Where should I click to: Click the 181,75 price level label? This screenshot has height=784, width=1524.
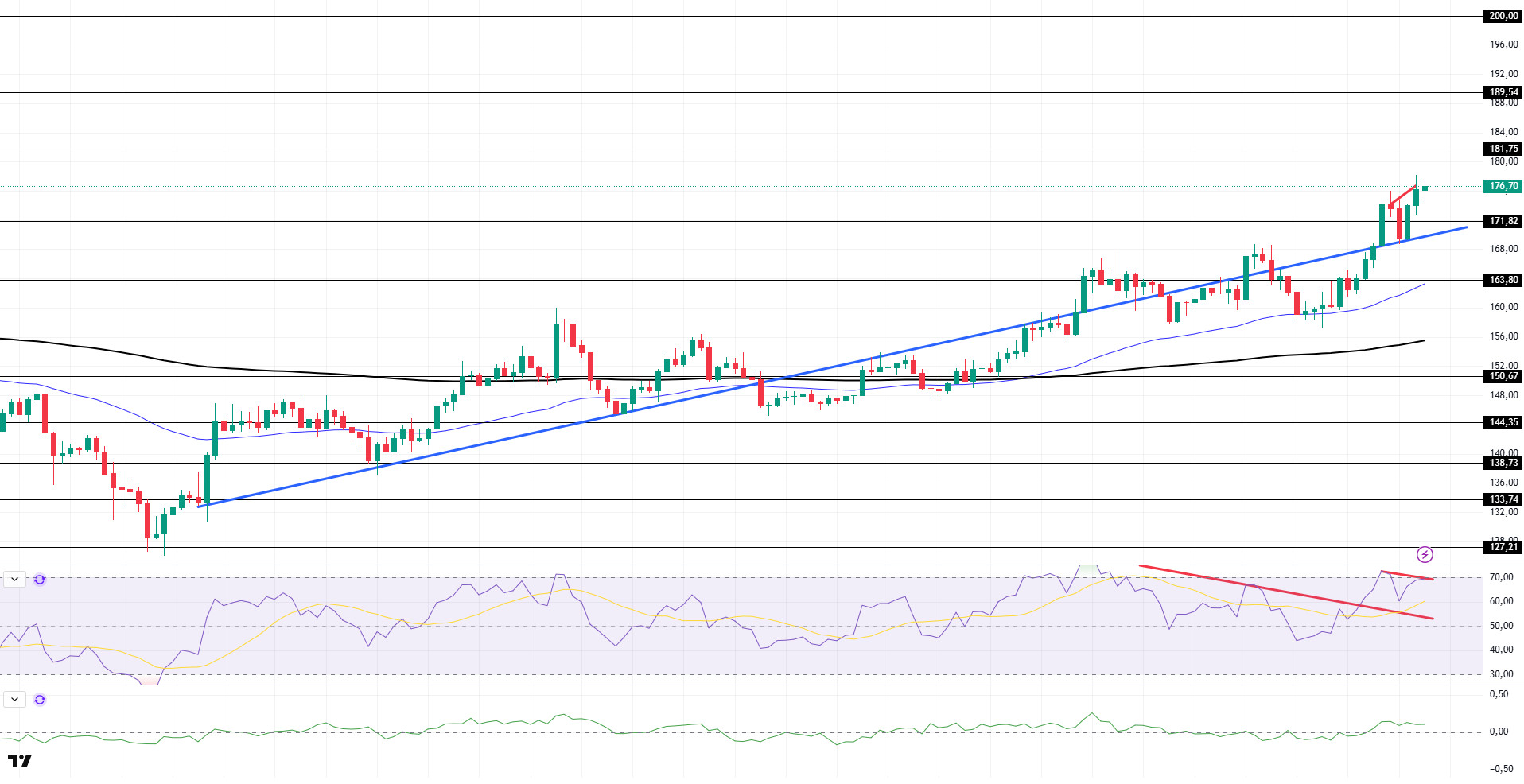tap(1503, 149)
